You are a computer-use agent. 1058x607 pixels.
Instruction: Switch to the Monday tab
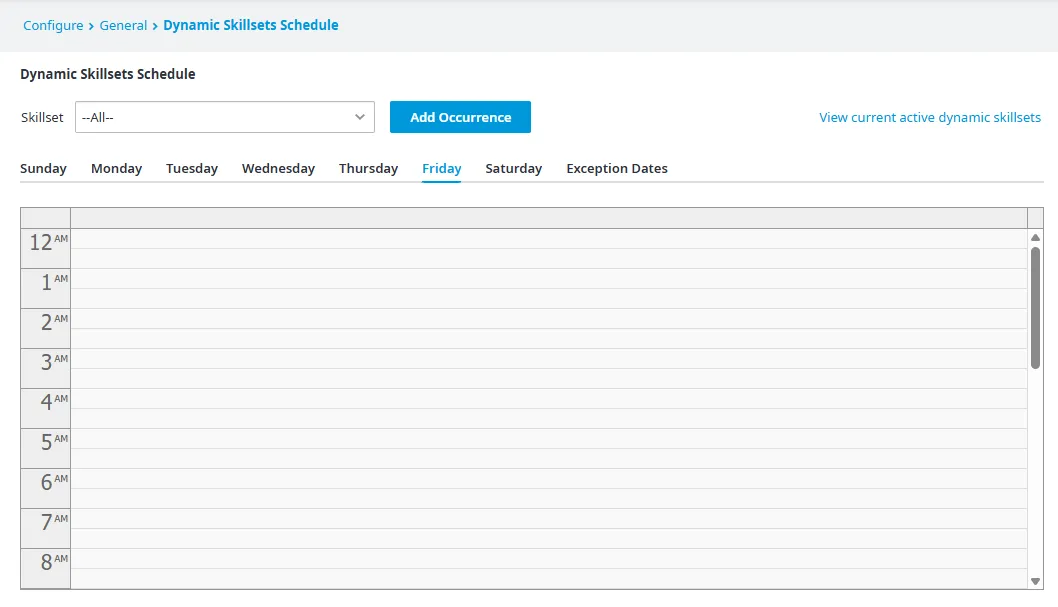(x=117, y=169)
